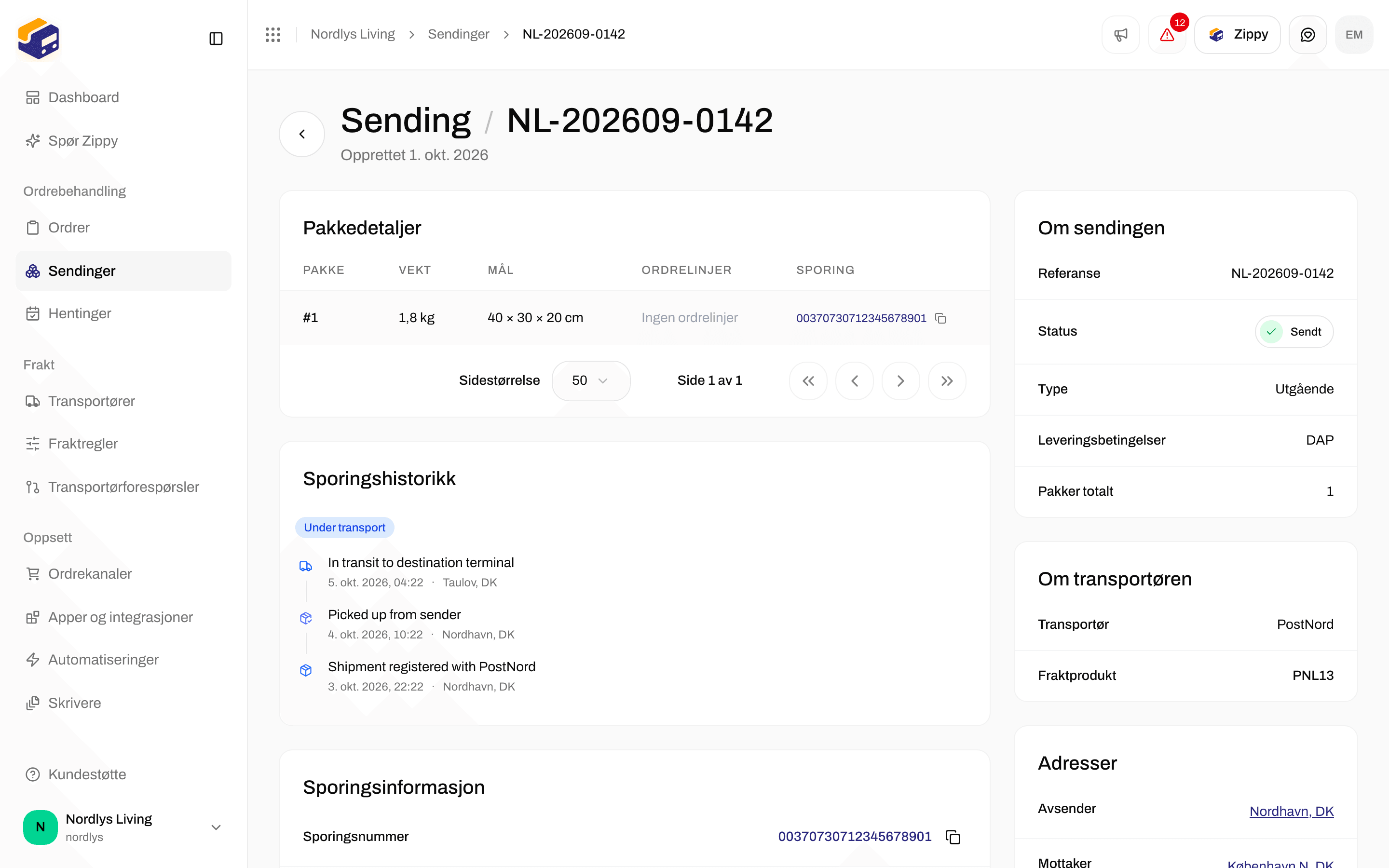The image size is (1389, 868).
Task: Click the Under transport badge
Action: pyautogui.click(x=344, y=528)
